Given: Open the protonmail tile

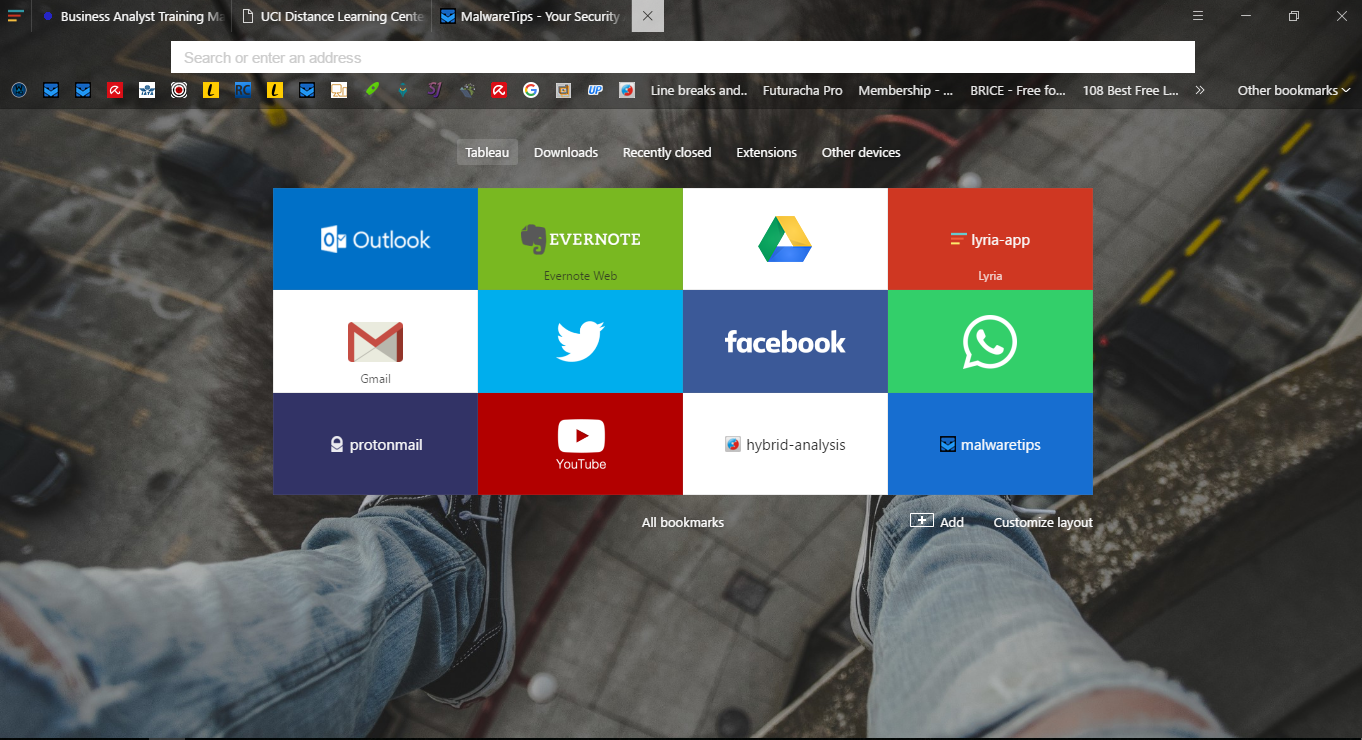Looking at the screenshot, I should pos(375,444).
